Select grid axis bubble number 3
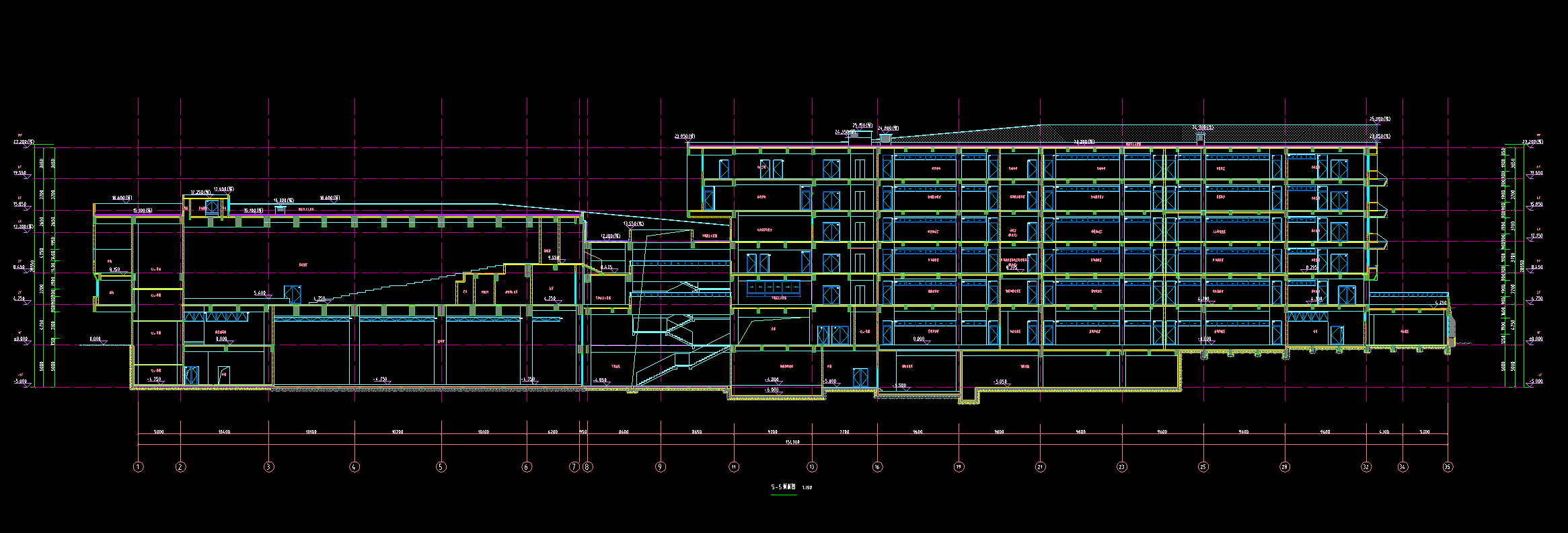 pyautogui.click(x=269, y=467)
